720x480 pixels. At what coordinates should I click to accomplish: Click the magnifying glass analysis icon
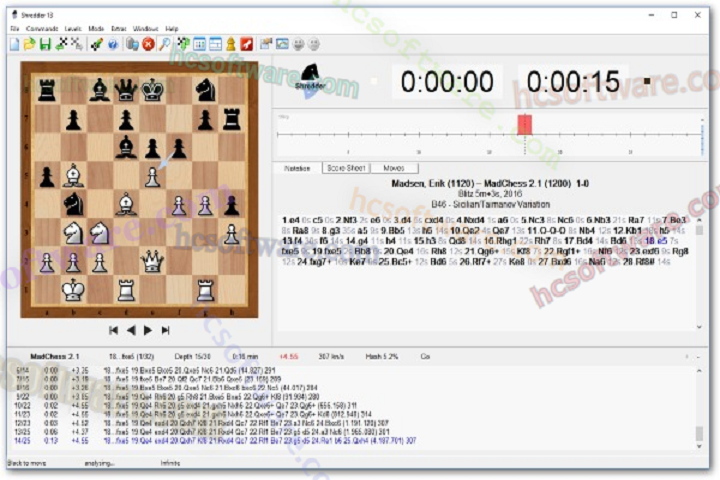164,44
